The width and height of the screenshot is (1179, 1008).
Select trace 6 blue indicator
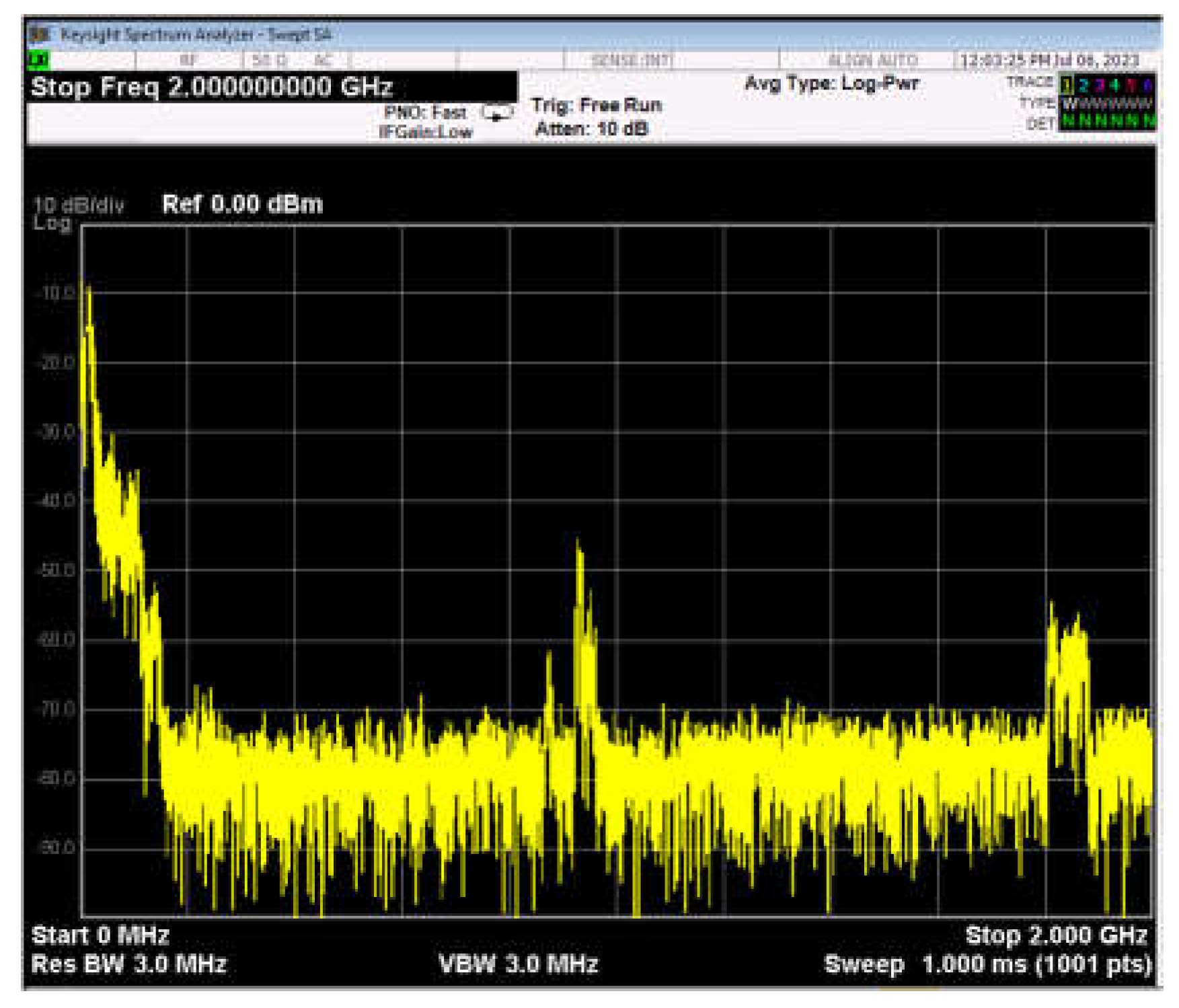tap(1147, 85)
